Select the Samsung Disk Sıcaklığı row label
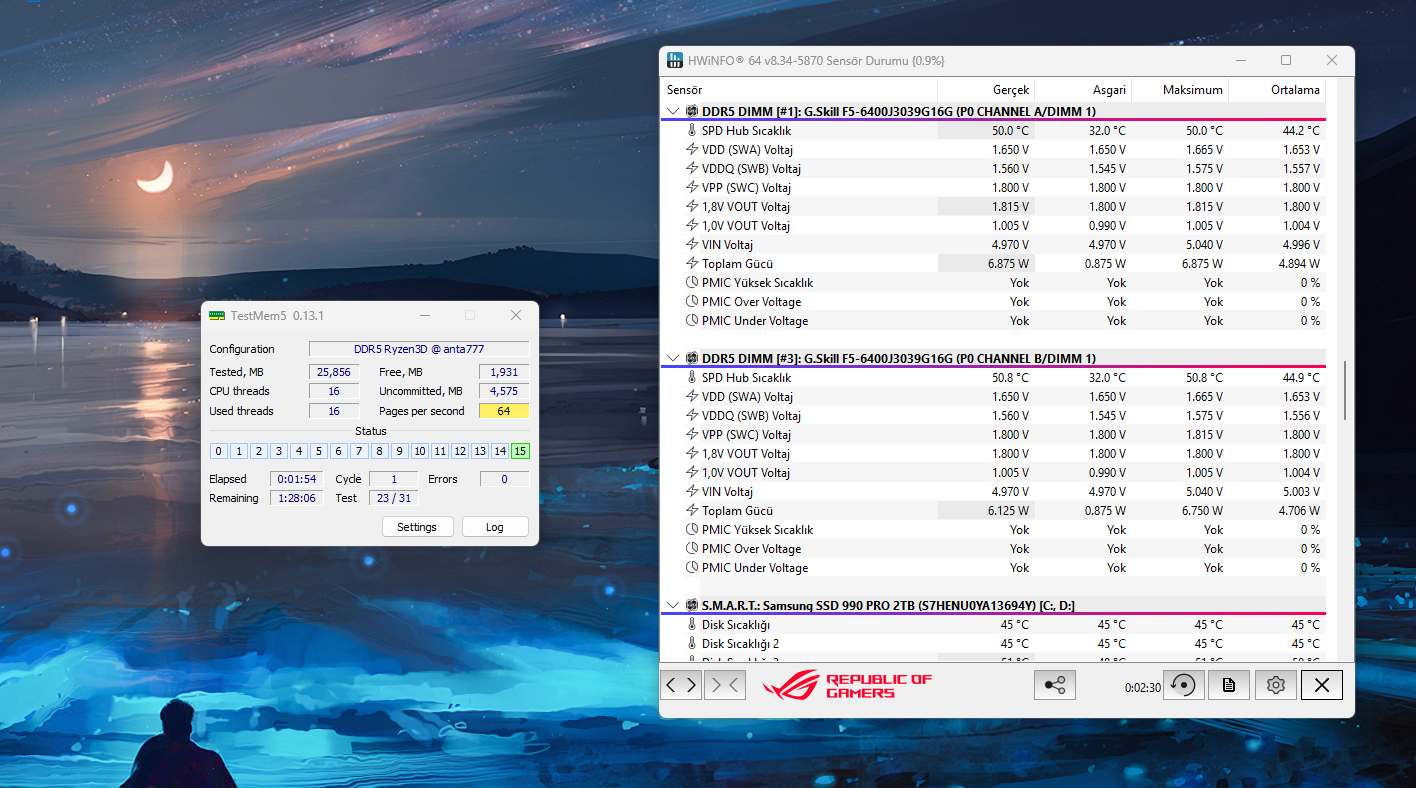 point(736,625)
